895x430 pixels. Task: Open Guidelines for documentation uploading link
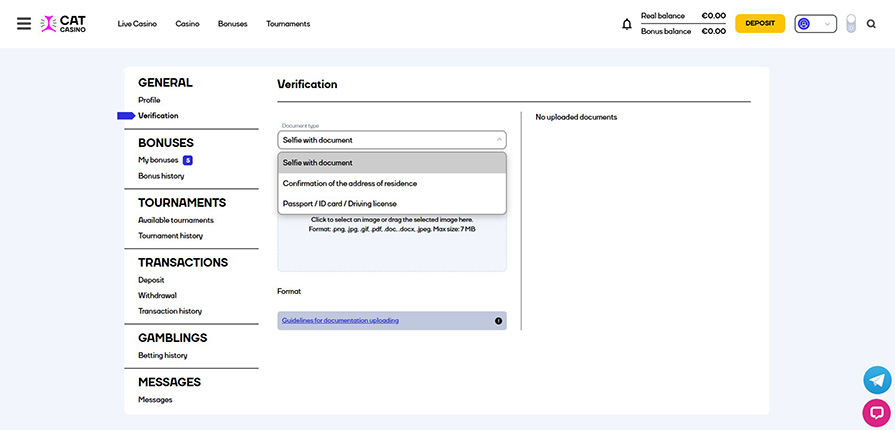coord(340,321)
